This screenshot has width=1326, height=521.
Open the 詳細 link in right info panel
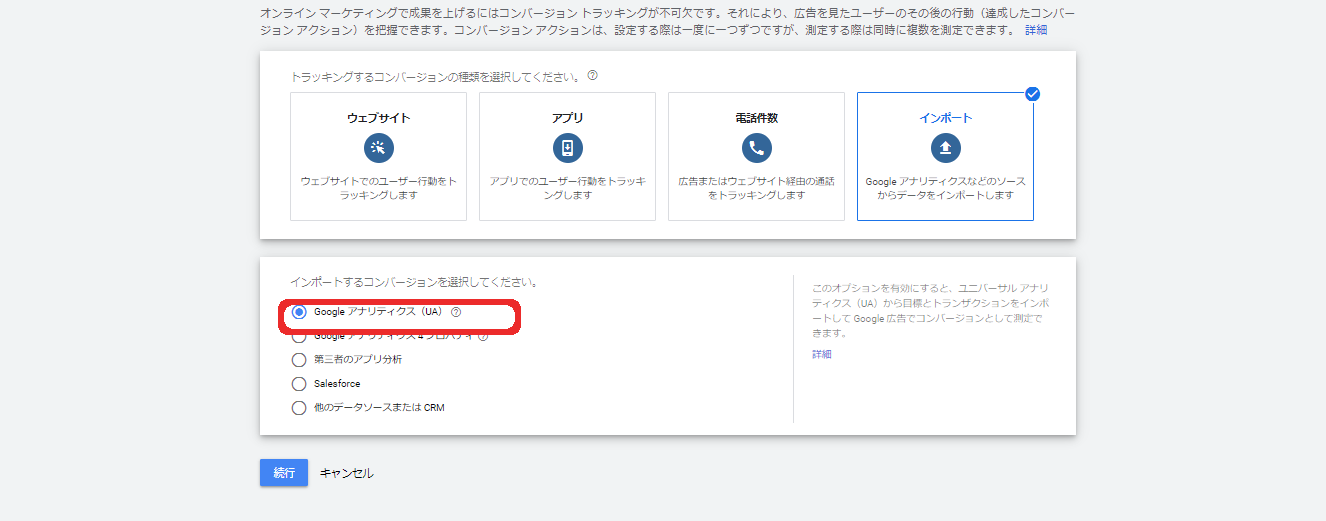(x=821, y=354)
